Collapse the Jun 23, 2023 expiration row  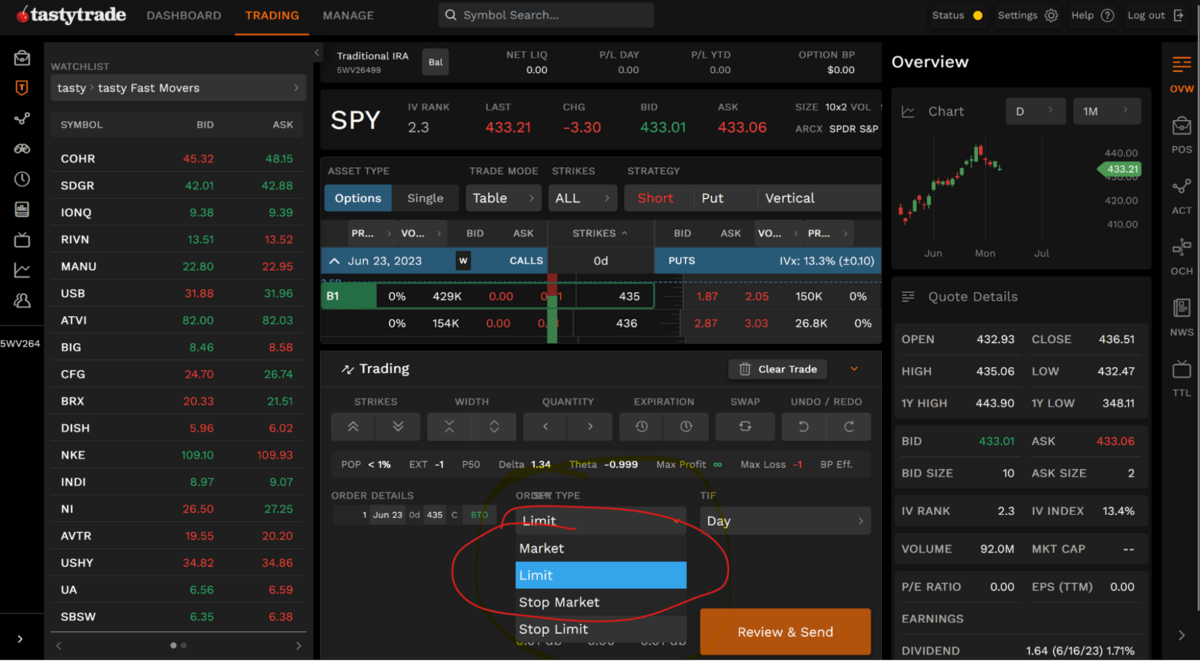pos(335,261)
